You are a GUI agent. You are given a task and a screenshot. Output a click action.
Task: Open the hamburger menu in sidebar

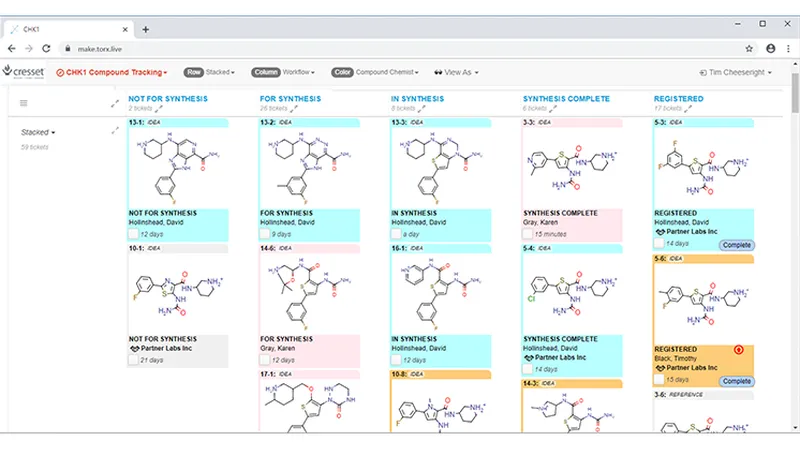tap(23, 103)
